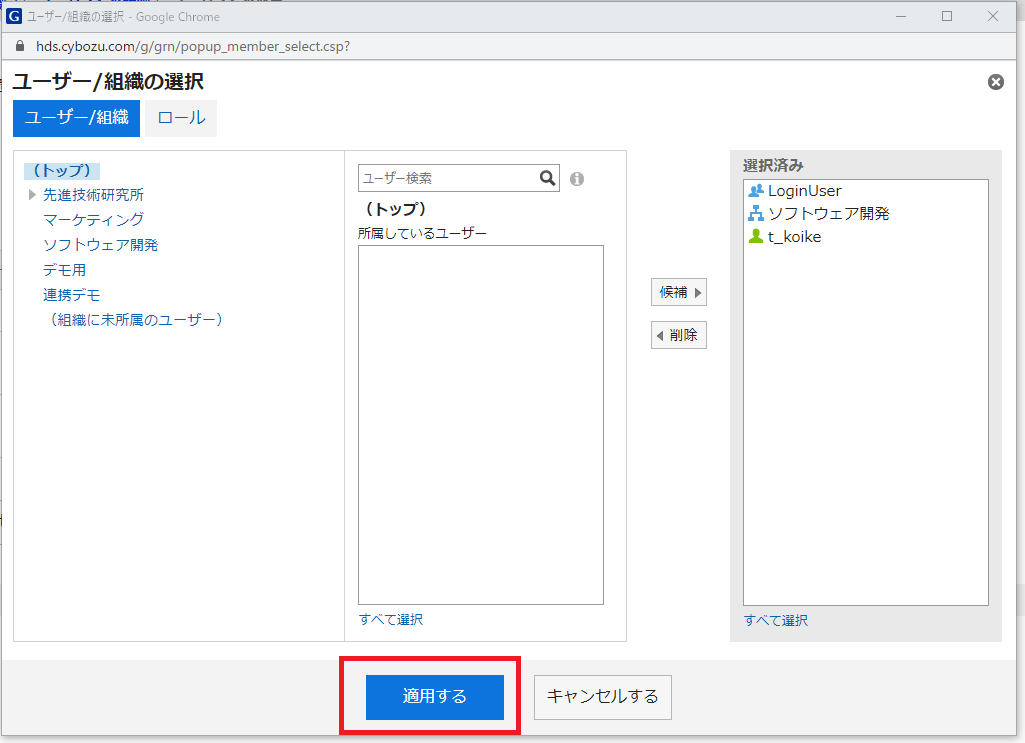
Task: Click the lock icon in address bar
Action: 19,46
